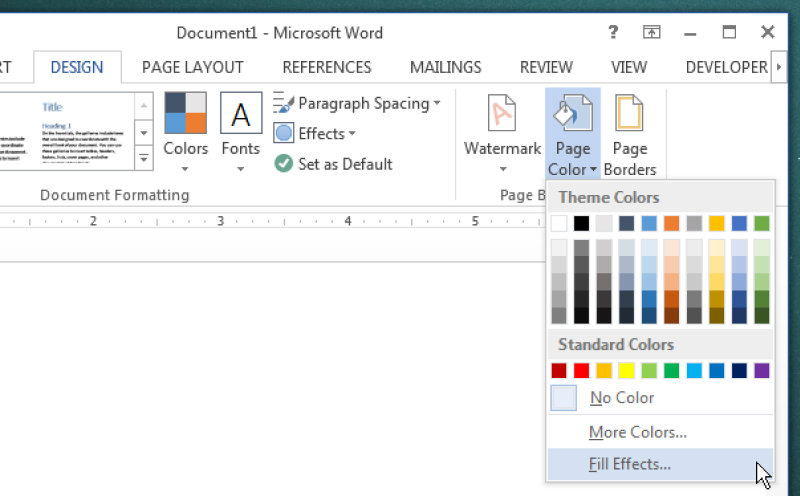800x500 pixels.
Task: Pick light gray theme color in top row
Action: coord(604,223)
